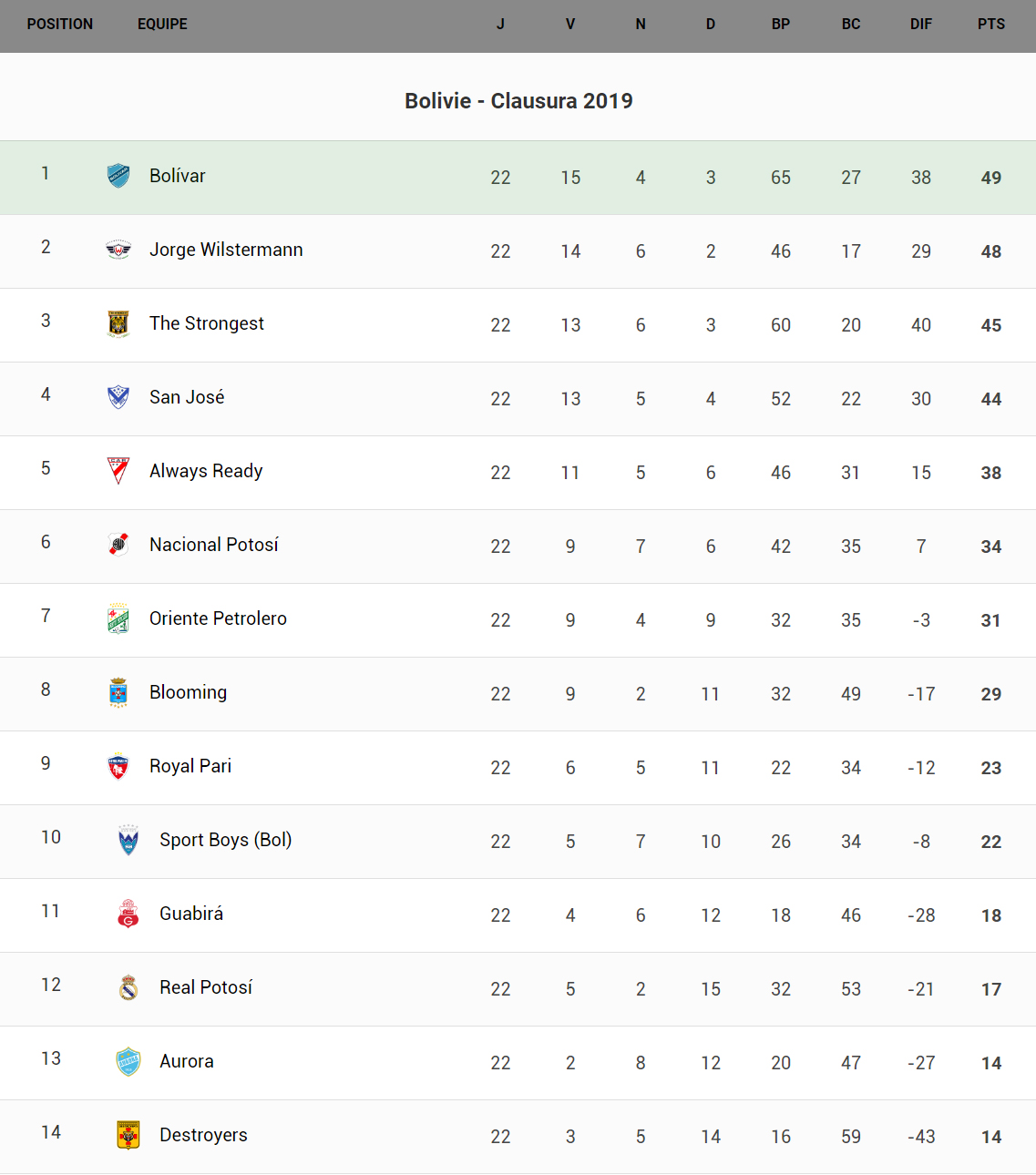Screen dimensions: 1036x1175
Task: Open the Guabirá team link
Action: pyautogui.click(x=191, y=914)
